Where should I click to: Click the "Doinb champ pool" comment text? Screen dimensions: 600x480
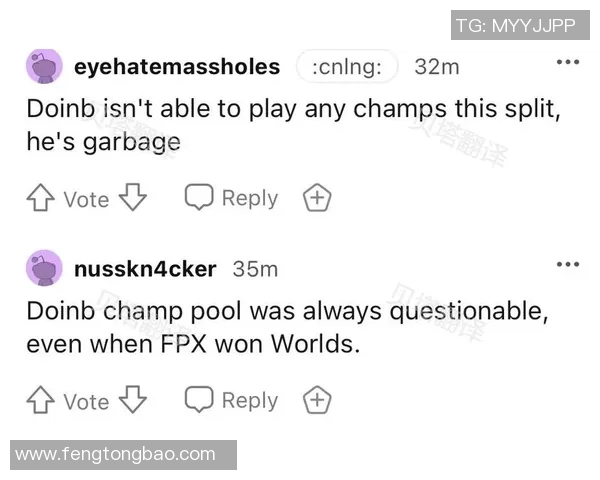pos(288,326)
